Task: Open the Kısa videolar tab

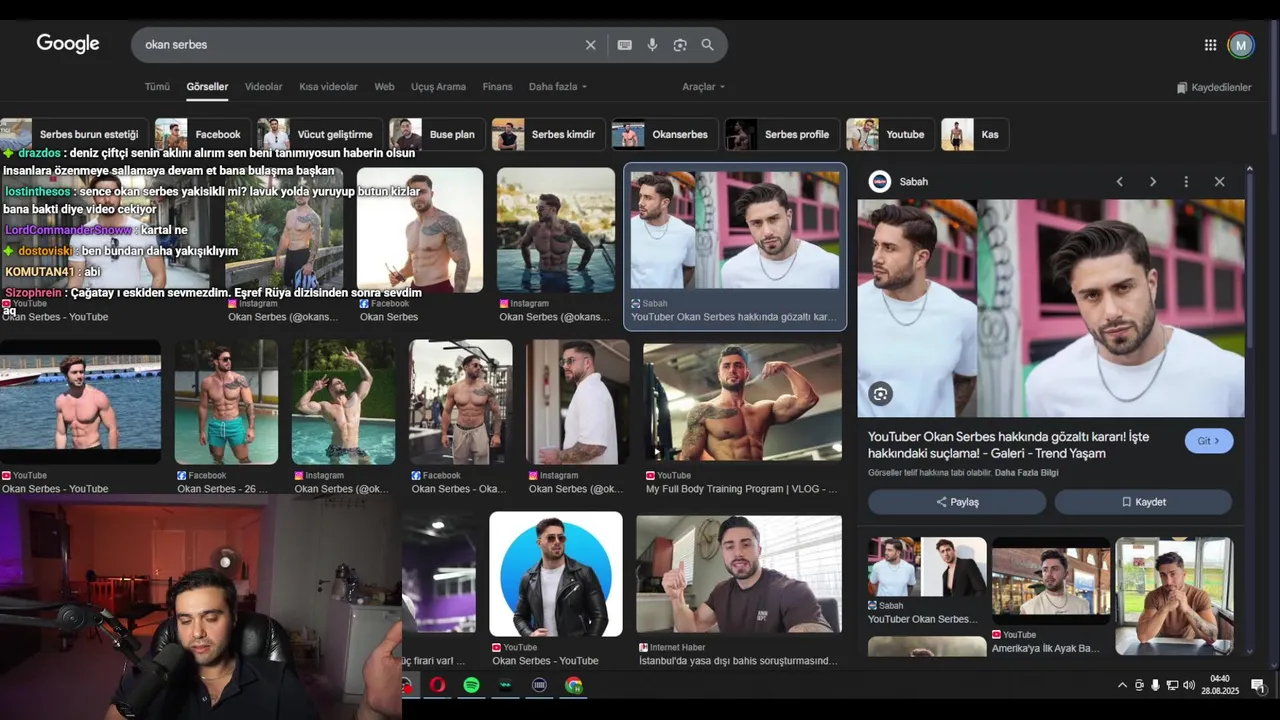Action: click(x=328, y=87)
